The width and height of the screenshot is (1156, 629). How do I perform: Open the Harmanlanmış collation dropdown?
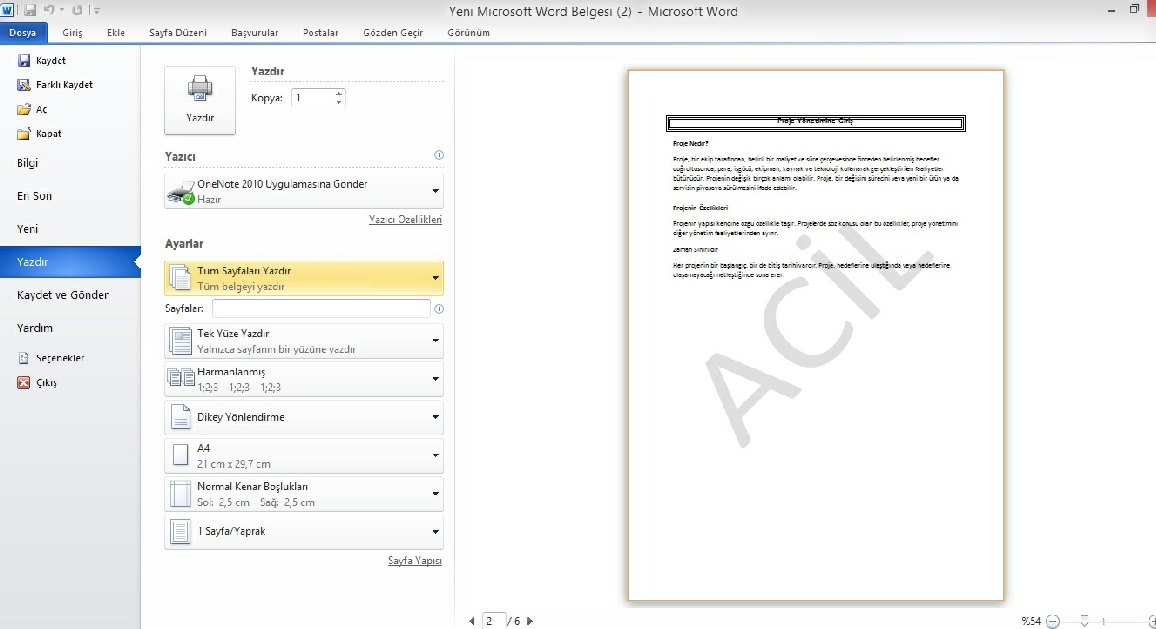point(304,379)
